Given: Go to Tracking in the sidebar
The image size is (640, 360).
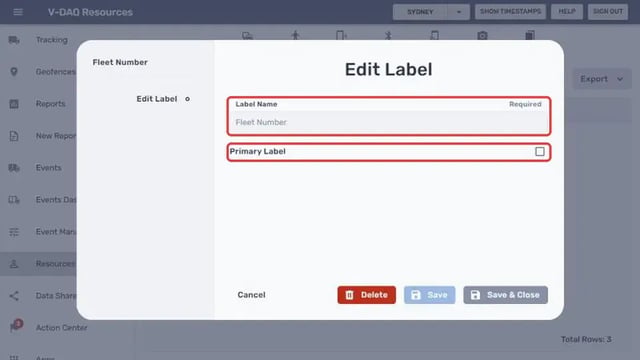Looking at the screenshot, I should tap(52, 40).
